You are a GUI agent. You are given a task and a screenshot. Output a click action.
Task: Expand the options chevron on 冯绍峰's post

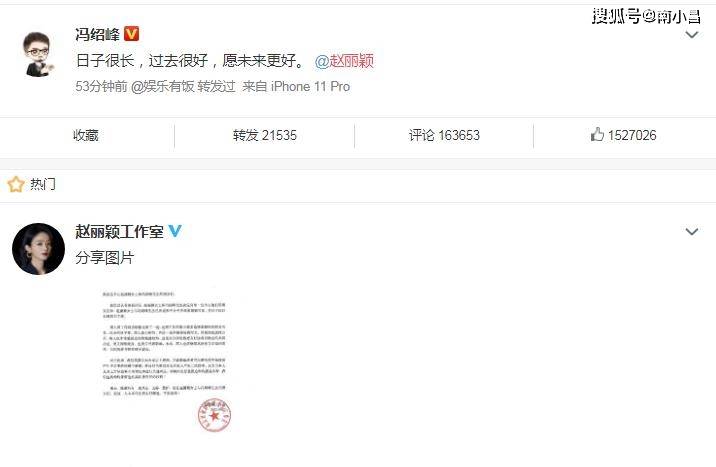click(692, 35)
